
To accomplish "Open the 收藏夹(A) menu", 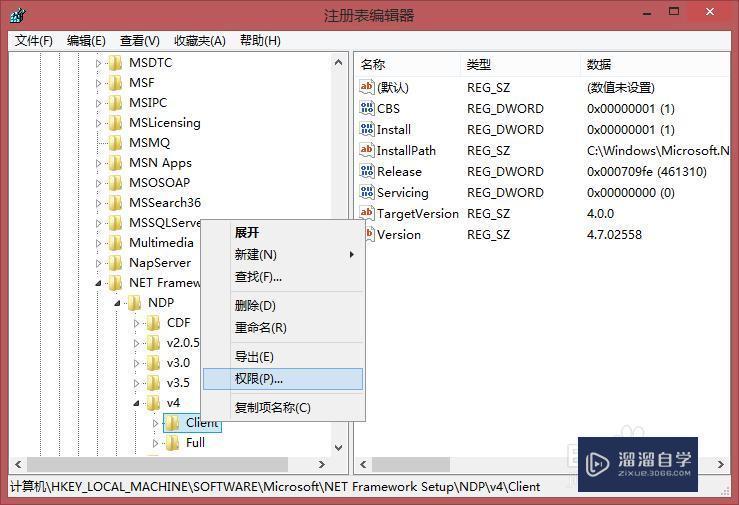I will [x=200, y=41].
